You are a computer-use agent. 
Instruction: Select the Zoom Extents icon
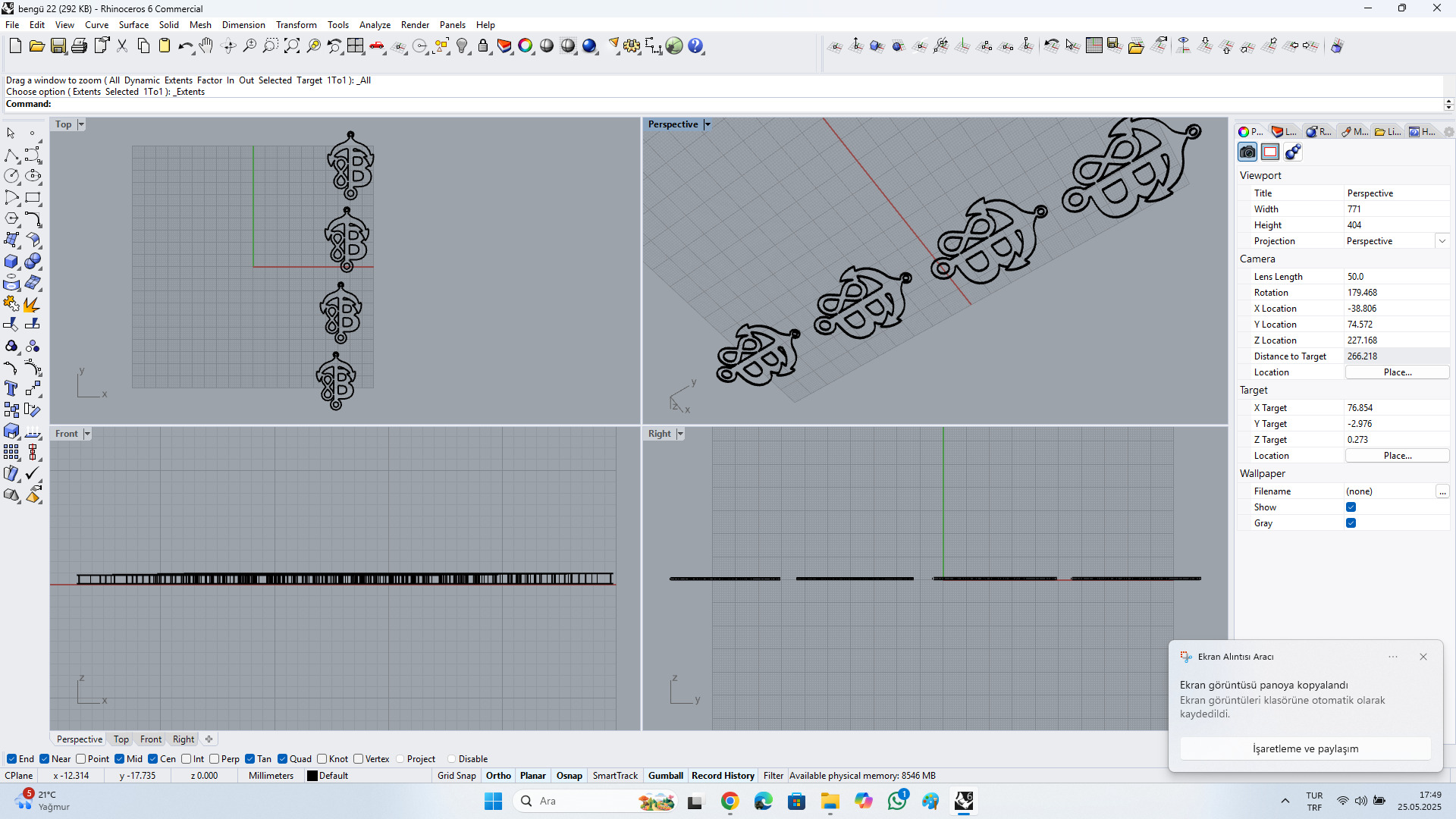point(292,46)
